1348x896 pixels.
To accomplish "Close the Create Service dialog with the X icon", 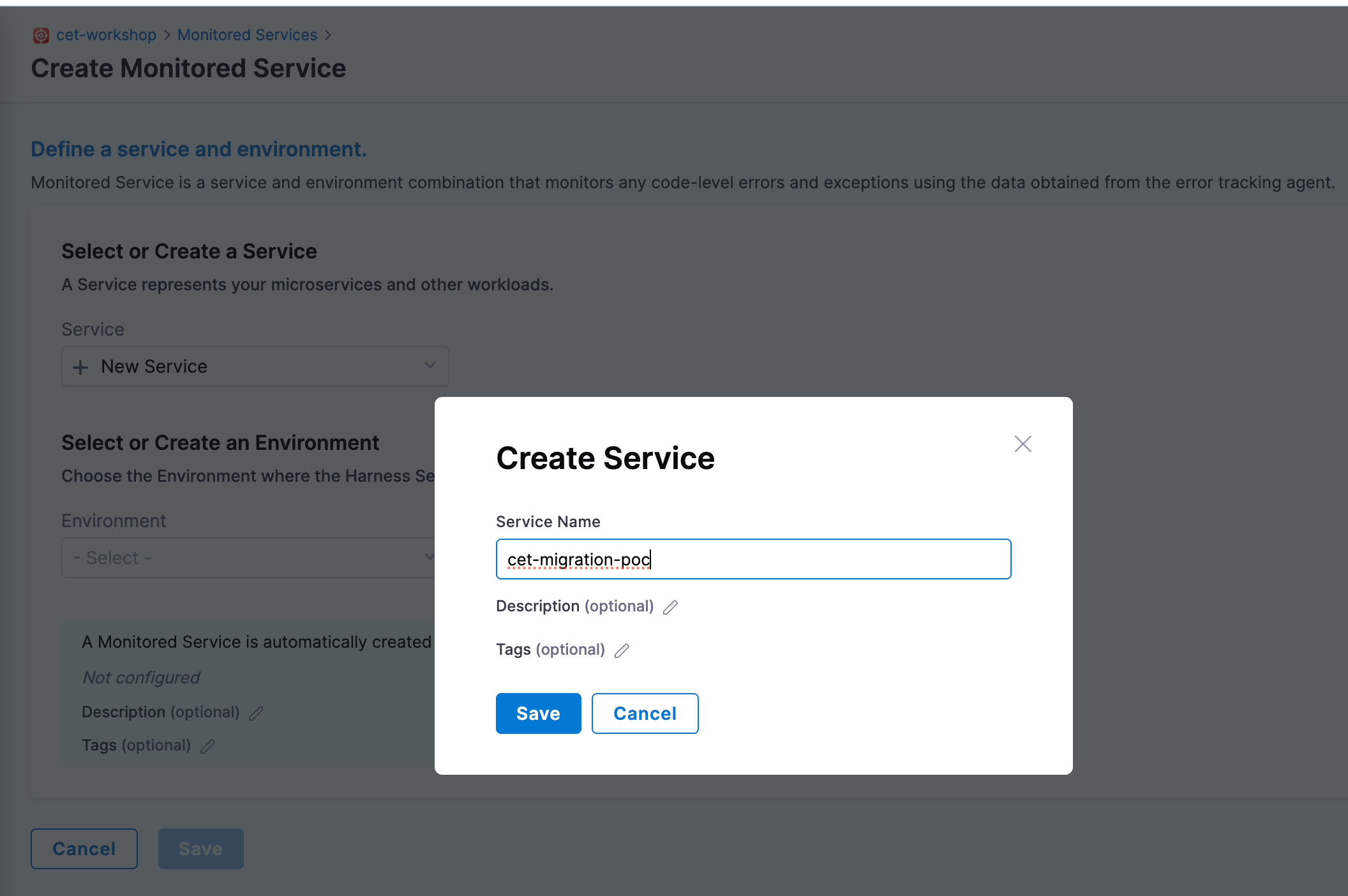I will (x=1022, y=444).
